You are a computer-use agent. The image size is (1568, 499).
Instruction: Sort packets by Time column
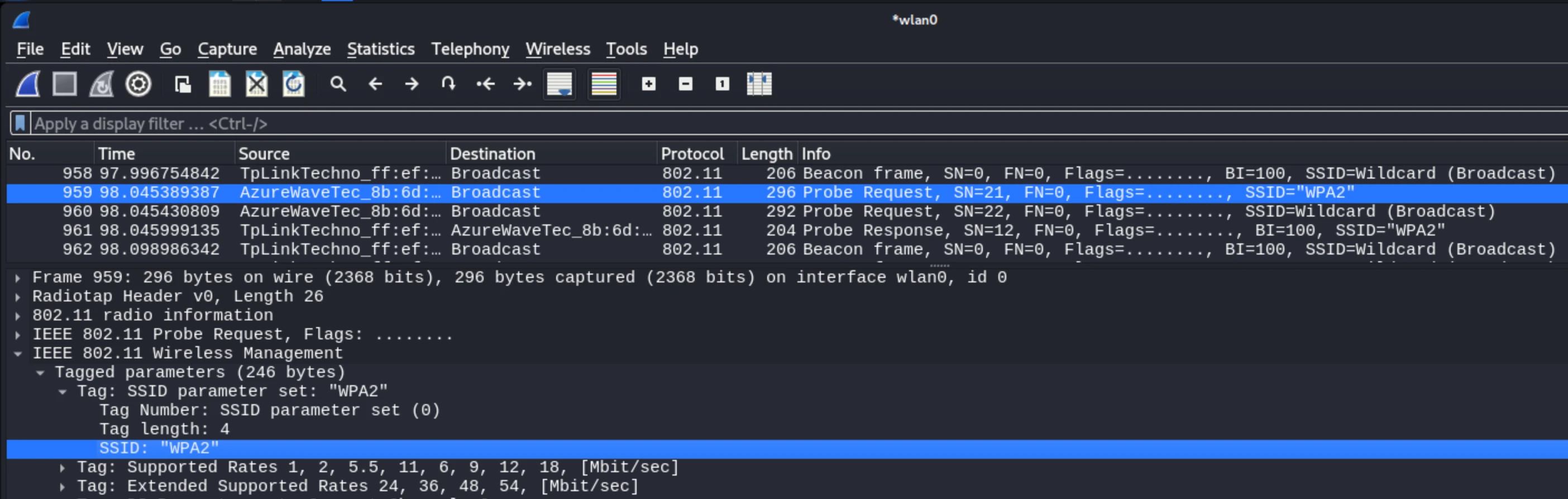coord(164,154)
